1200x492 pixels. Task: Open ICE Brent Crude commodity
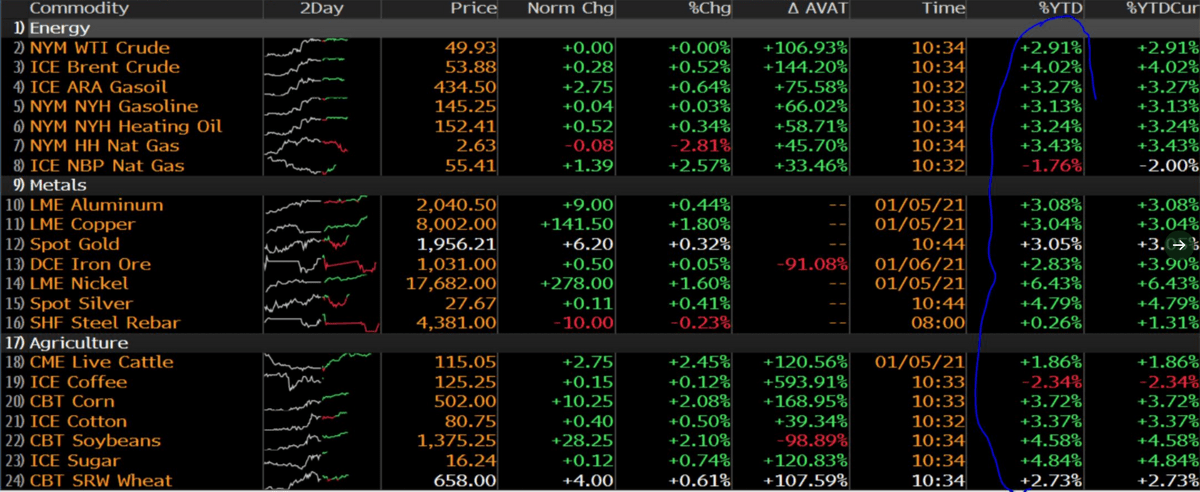click(x=105, y=67)
